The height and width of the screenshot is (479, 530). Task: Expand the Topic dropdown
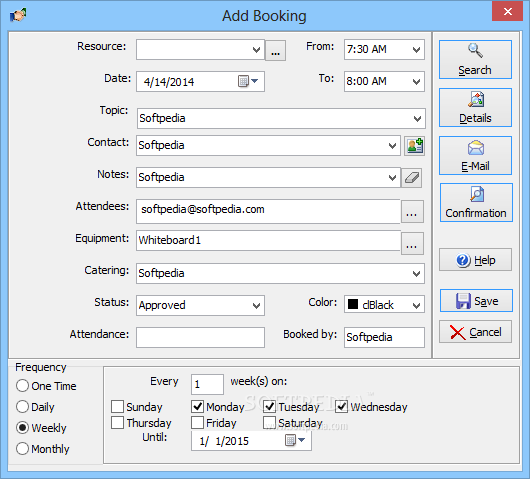point(417,119)
